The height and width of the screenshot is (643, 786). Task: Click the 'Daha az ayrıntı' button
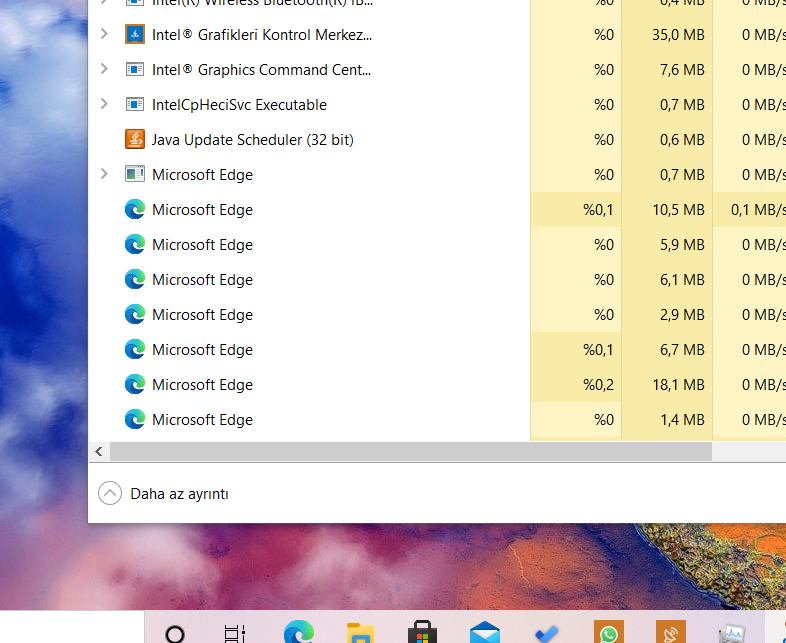168,494
